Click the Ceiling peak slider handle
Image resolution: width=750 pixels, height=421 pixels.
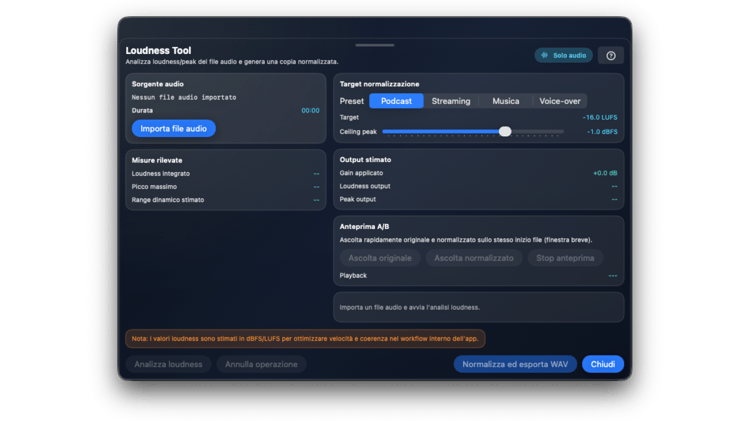click(505, 132)
